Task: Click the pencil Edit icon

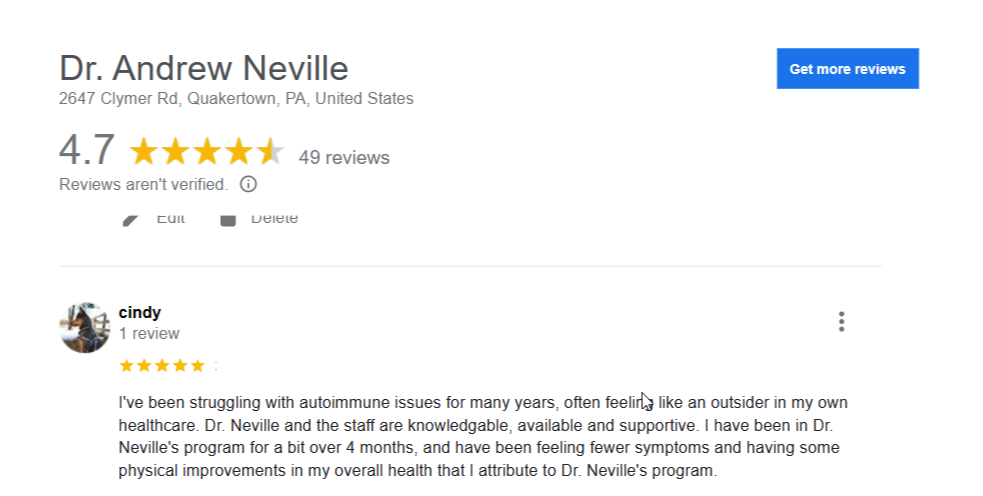Action: [x=130, y=219]
